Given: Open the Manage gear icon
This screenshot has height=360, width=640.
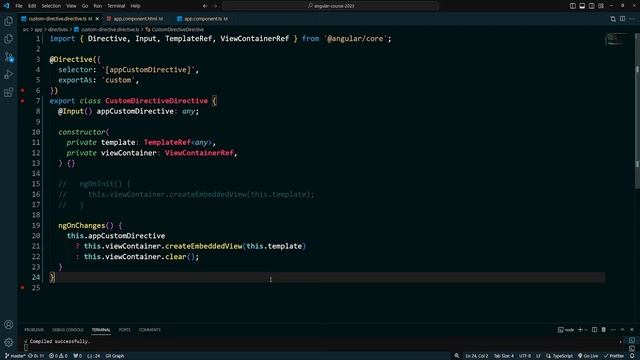Looking at the screenshot, I should point(8,342).
